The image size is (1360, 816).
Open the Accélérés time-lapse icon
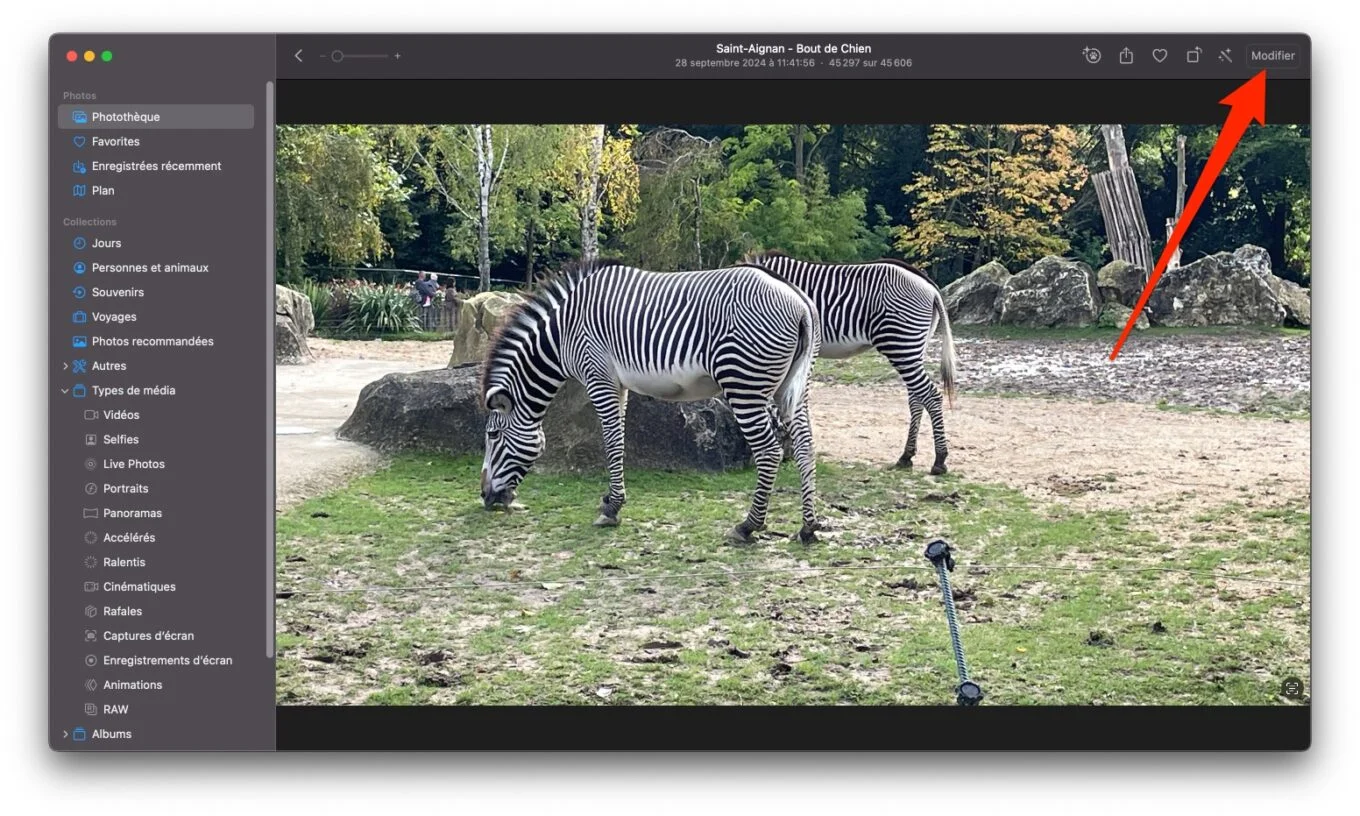click(x=91, y=538)
